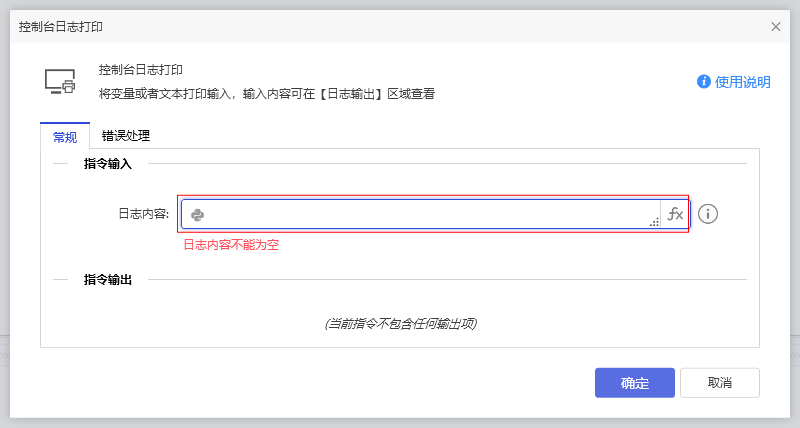
Task: Close the 控制台日志打印 dialog
Action: [776, 27]
